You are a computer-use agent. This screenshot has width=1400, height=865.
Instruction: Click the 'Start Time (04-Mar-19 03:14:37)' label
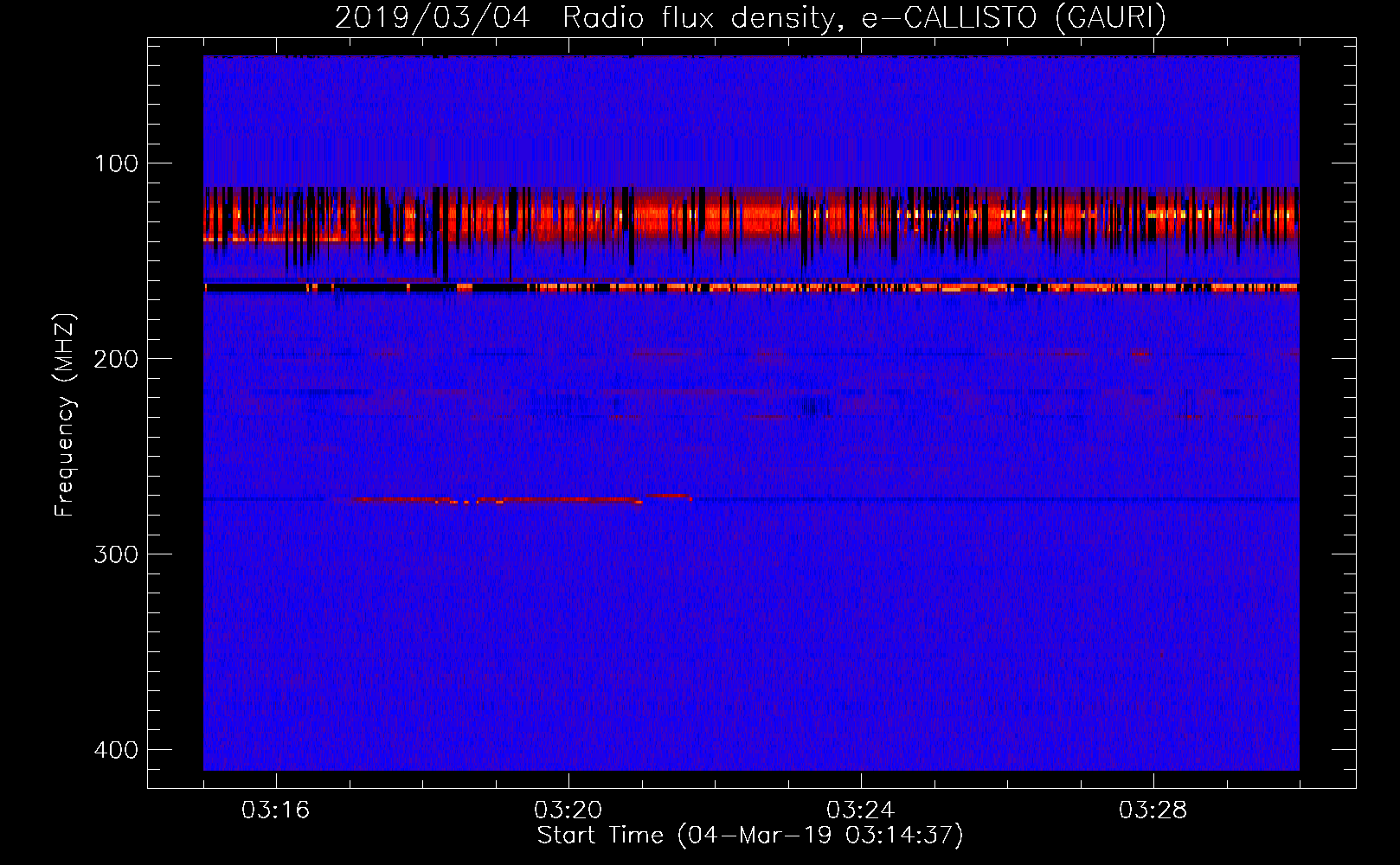(750, 836)
